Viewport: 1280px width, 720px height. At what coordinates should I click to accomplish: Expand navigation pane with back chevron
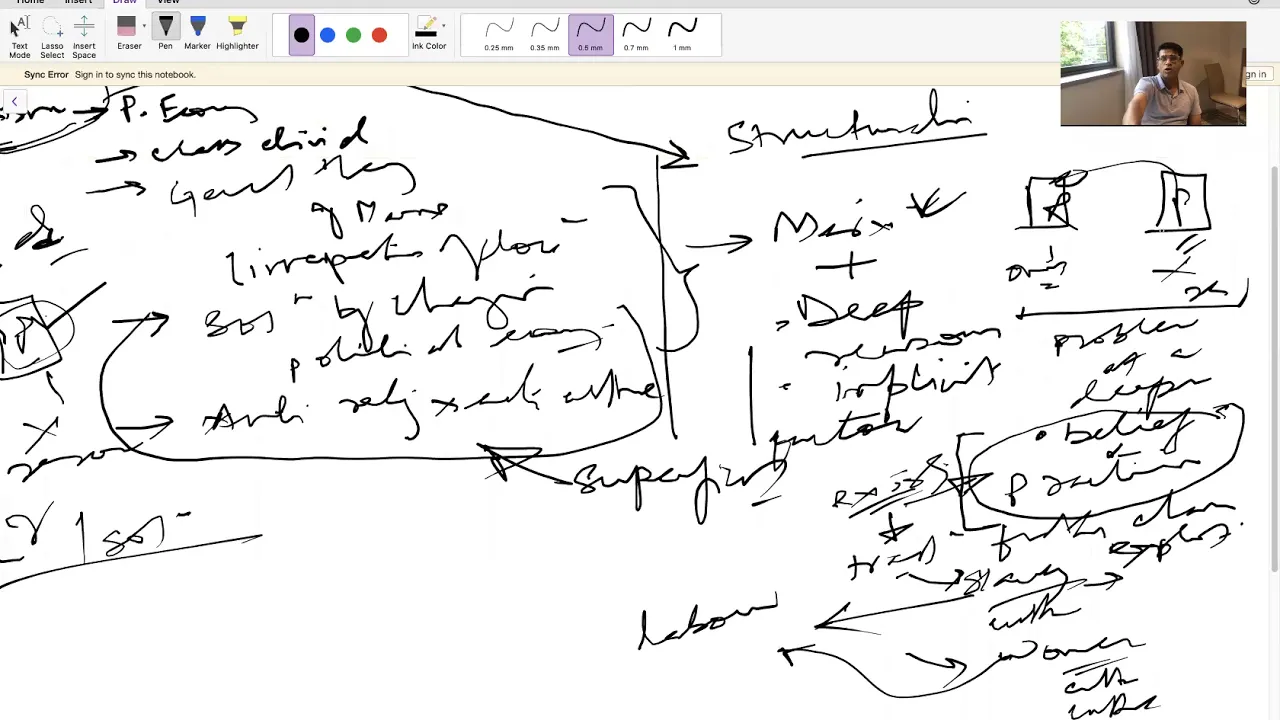click(x=14, y=102)
